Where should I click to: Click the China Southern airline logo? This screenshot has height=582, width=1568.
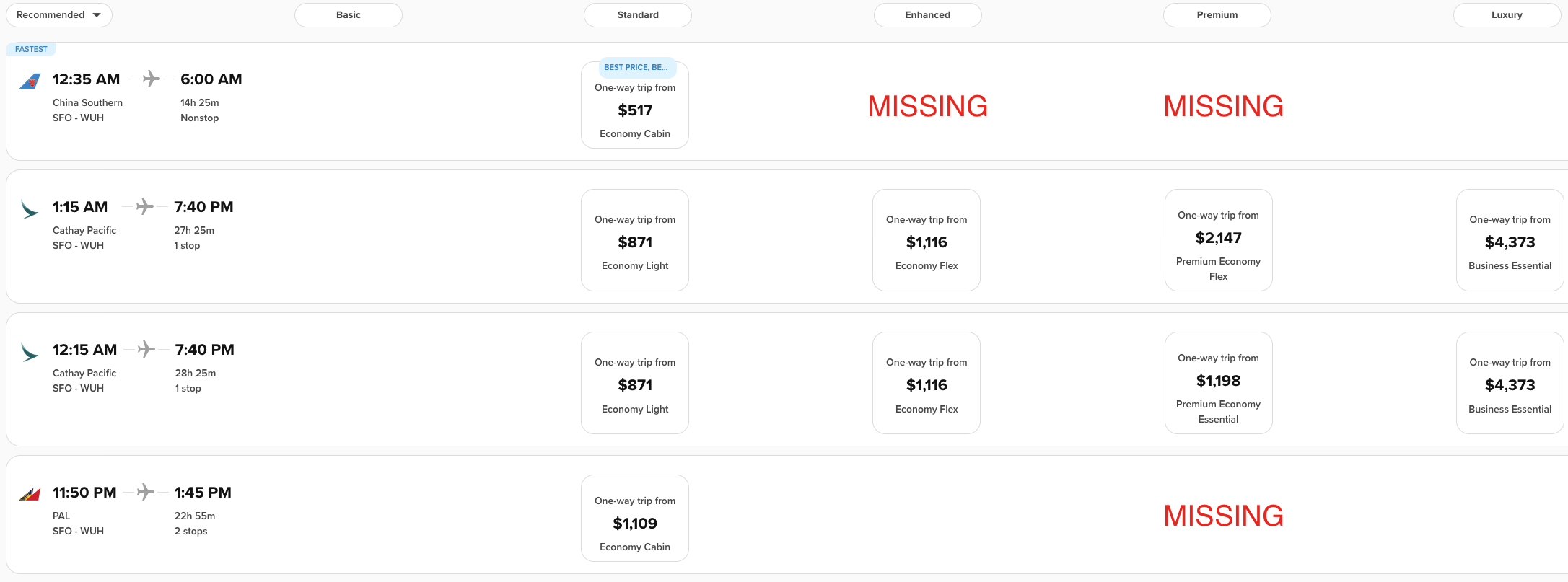(x=30, y=81)
